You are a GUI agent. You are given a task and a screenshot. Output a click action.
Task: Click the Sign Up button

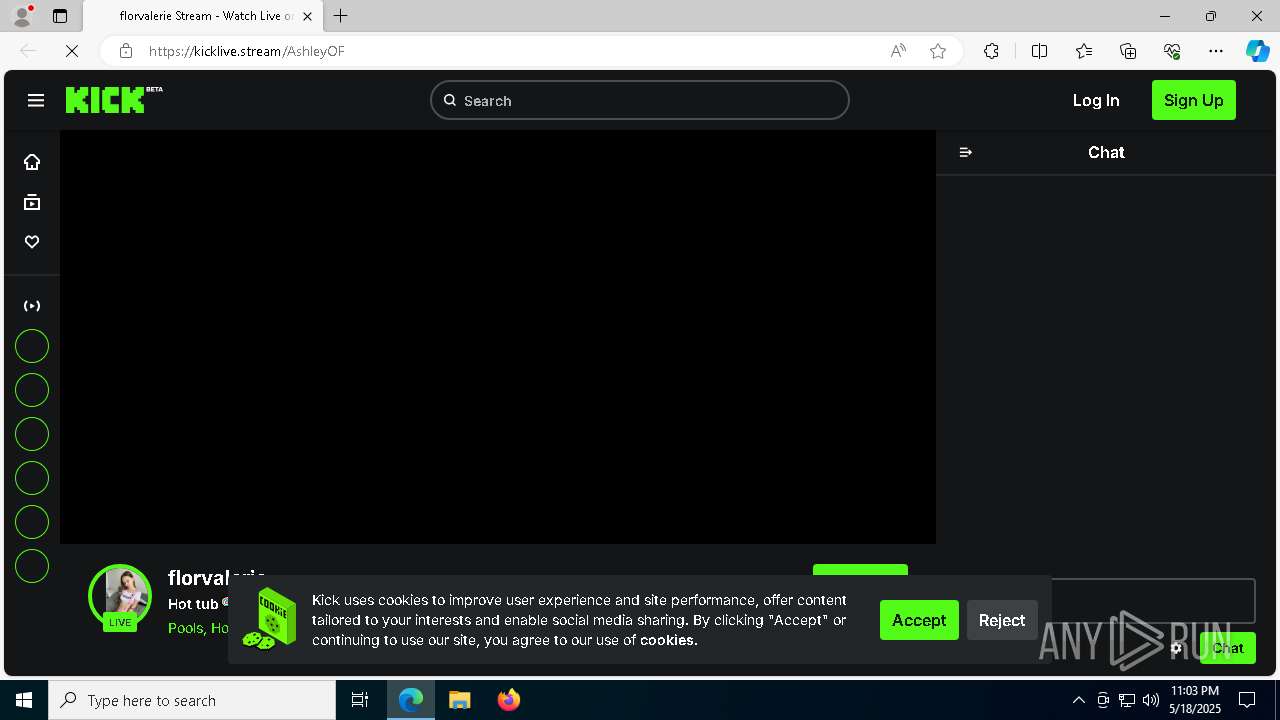point(1194,100)
